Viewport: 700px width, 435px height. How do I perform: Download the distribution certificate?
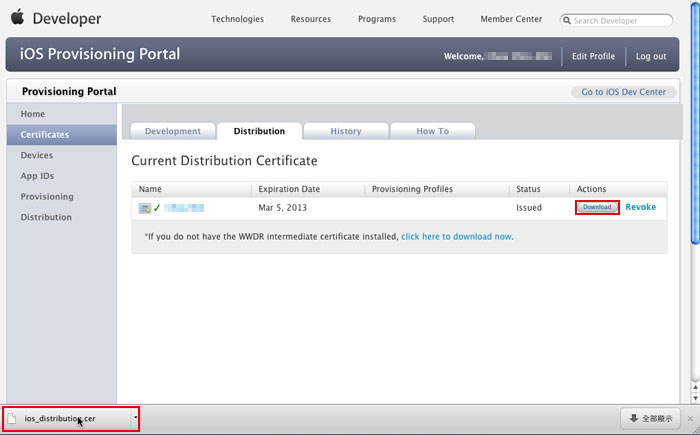[597, 207]
